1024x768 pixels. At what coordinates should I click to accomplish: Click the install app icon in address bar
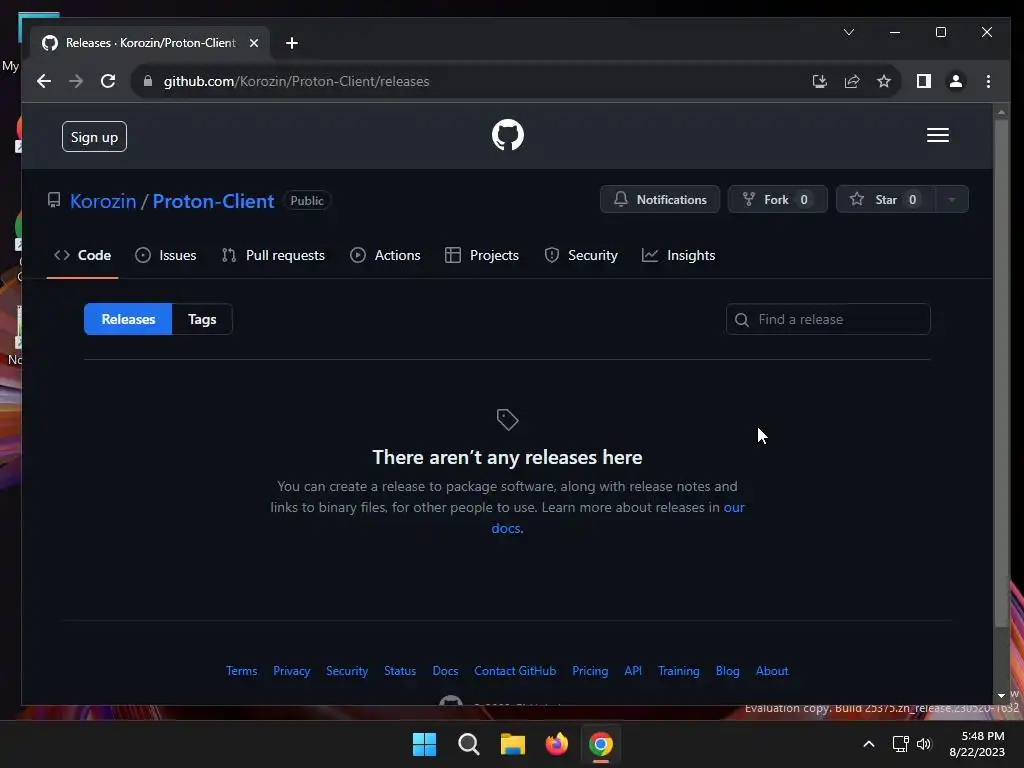(x=820, y=81)
